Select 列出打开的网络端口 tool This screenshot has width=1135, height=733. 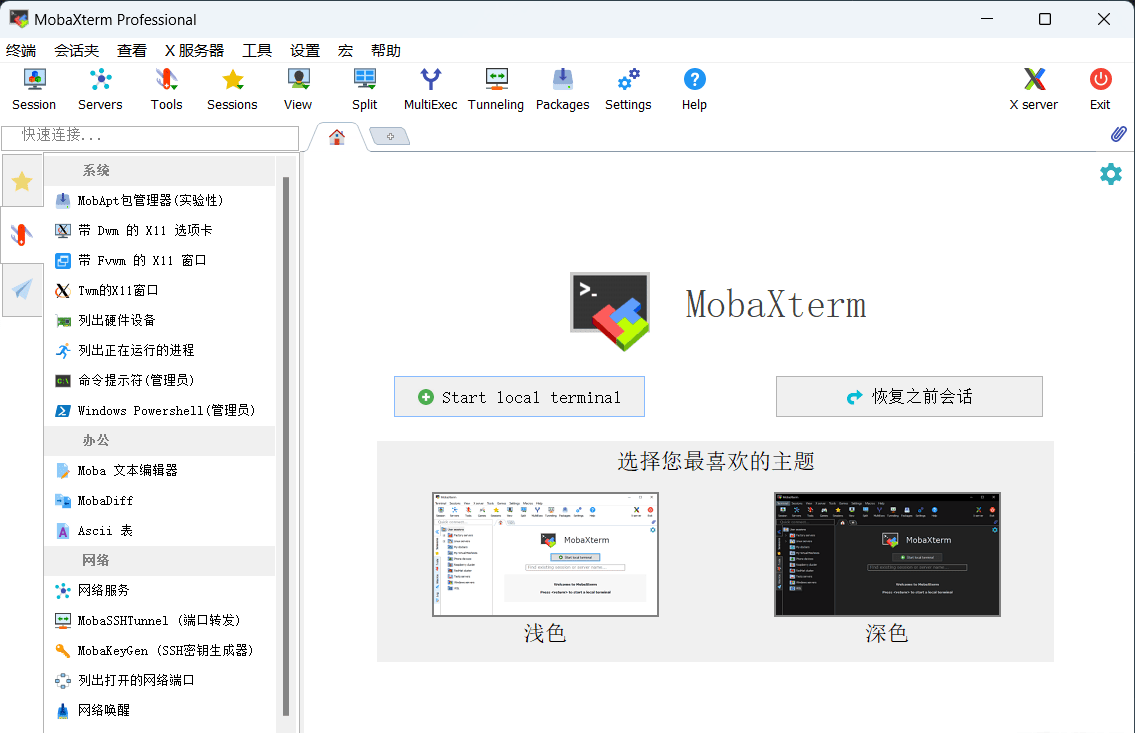[159, 680]
